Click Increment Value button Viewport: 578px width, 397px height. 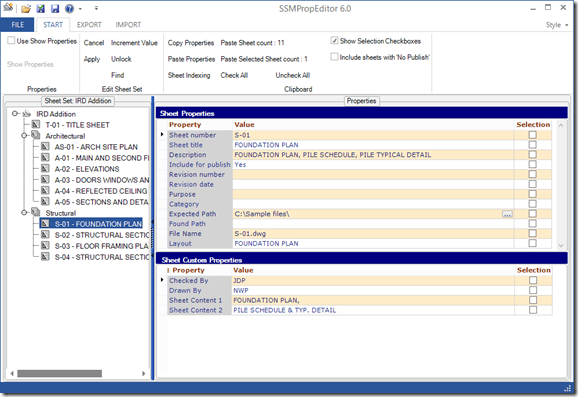coord(134,43)
